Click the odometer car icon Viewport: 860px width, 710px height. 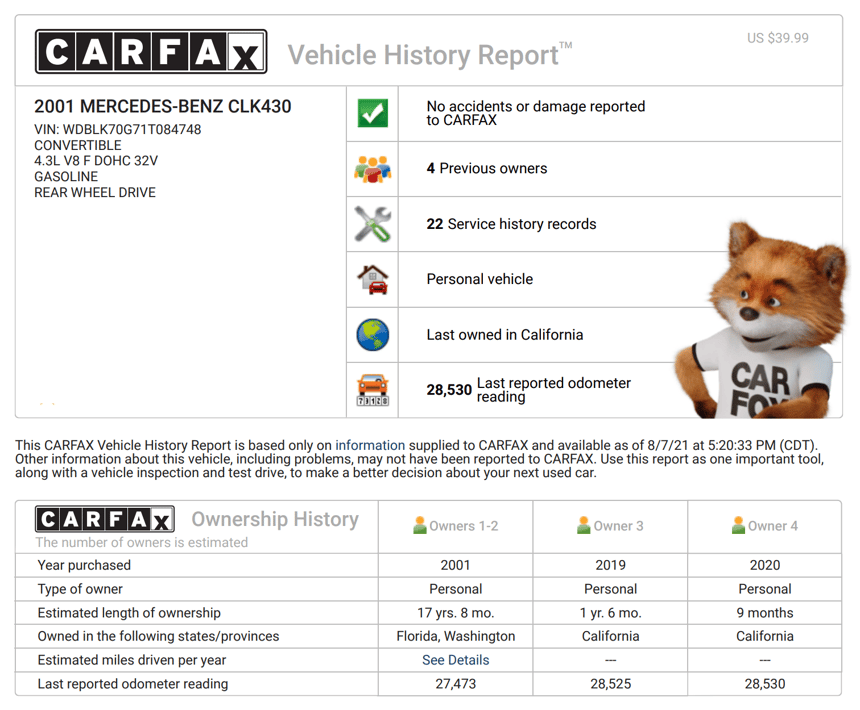[372, 390]
